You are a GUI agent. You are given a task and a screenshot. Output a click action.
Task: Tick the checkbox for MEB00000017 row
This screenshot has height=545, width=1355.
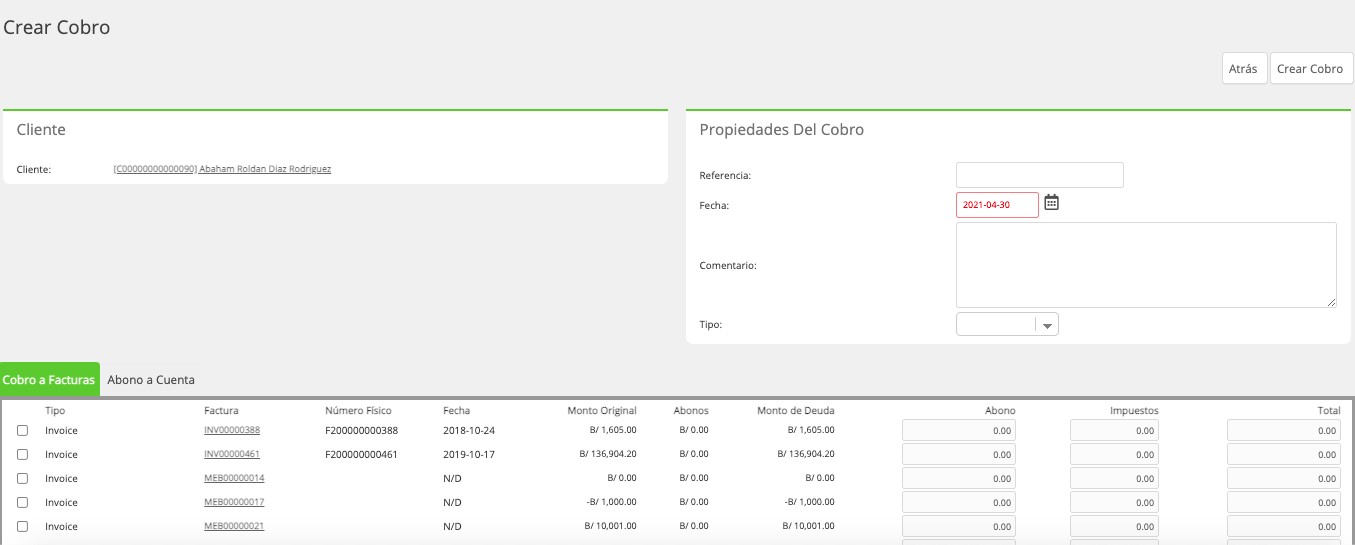click(23, 503)
